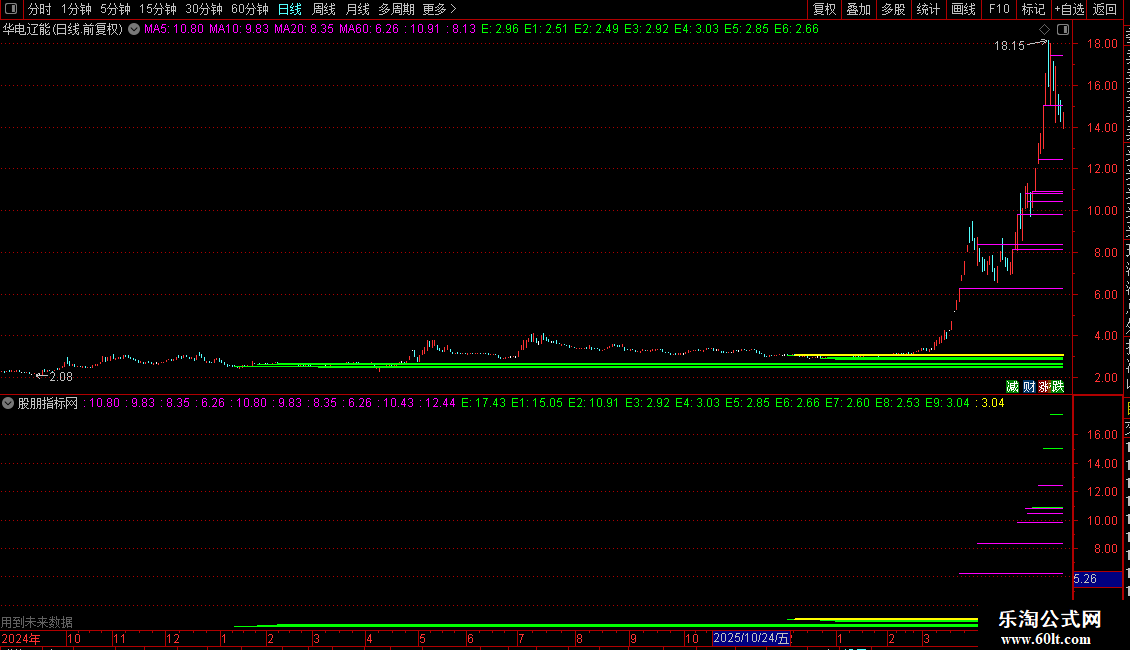This screenshot has height=650, width=1130.
Task: Click the 多股 multi-stock button
Action: click(x=894, y=9)
